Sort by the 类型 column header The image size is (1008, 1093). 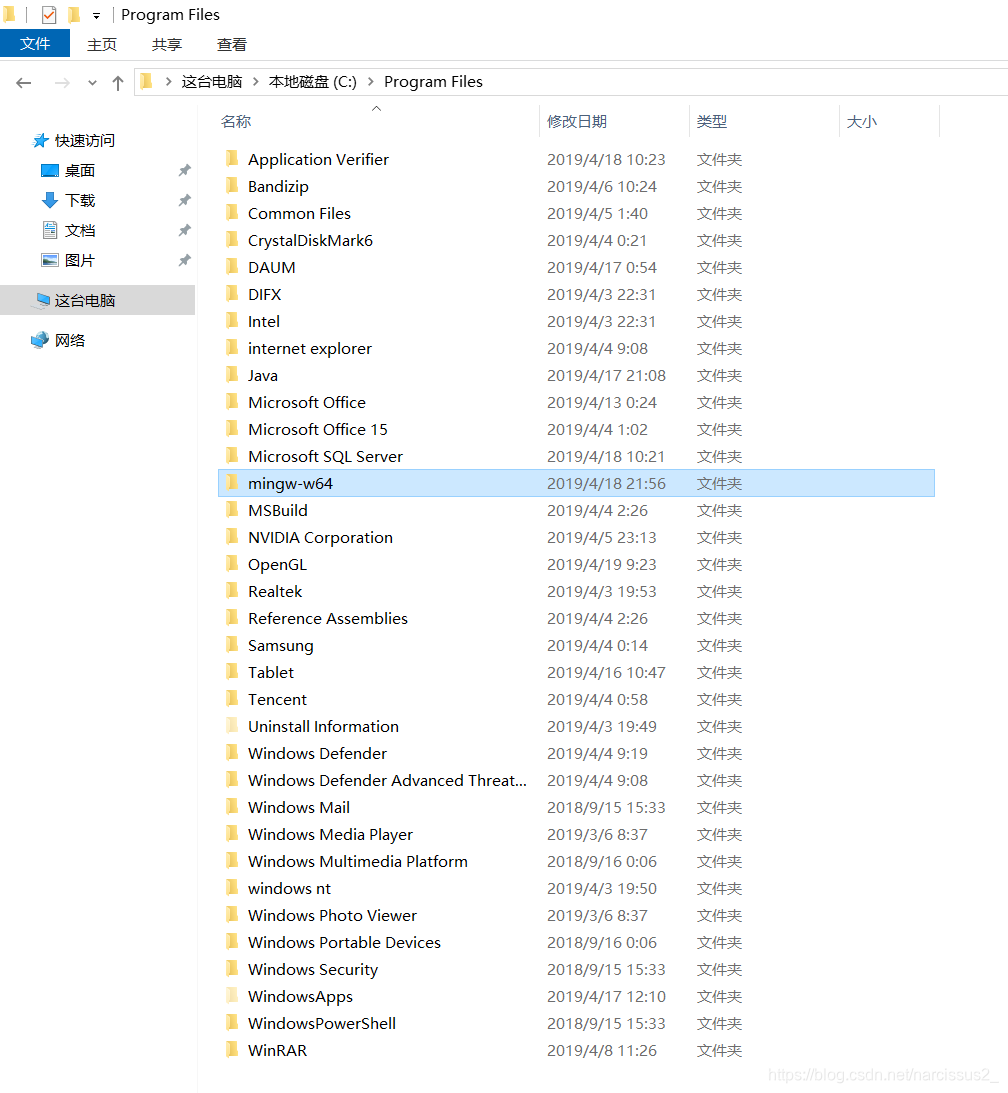coord(712,121)
